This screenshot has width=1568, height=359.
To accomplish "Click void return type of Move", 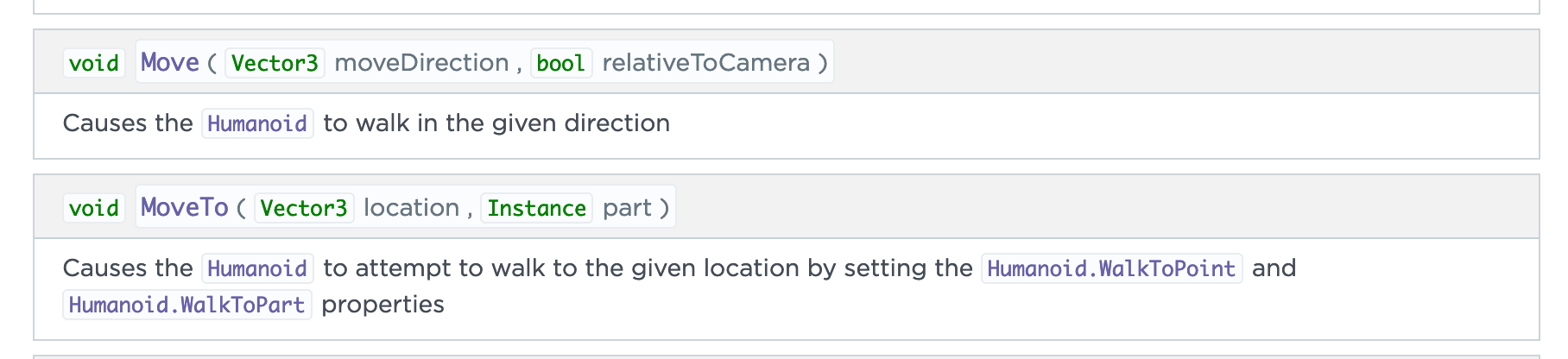I will (x=93, y=63).
